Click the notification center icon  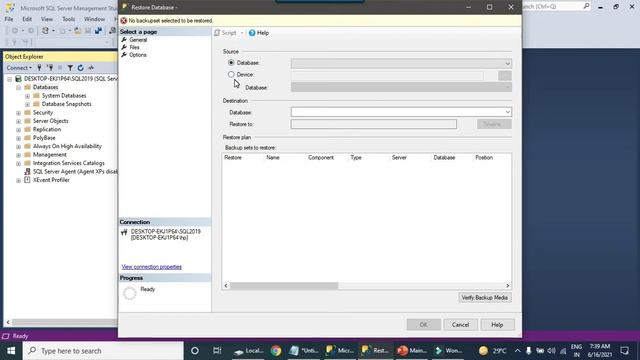click(624, 351)
